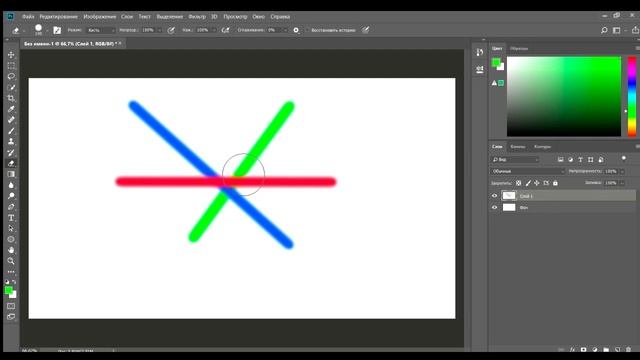Open the tool preset picker arrow
The height and width of the screenshot is (360, 640).
[x=24, y=31]
